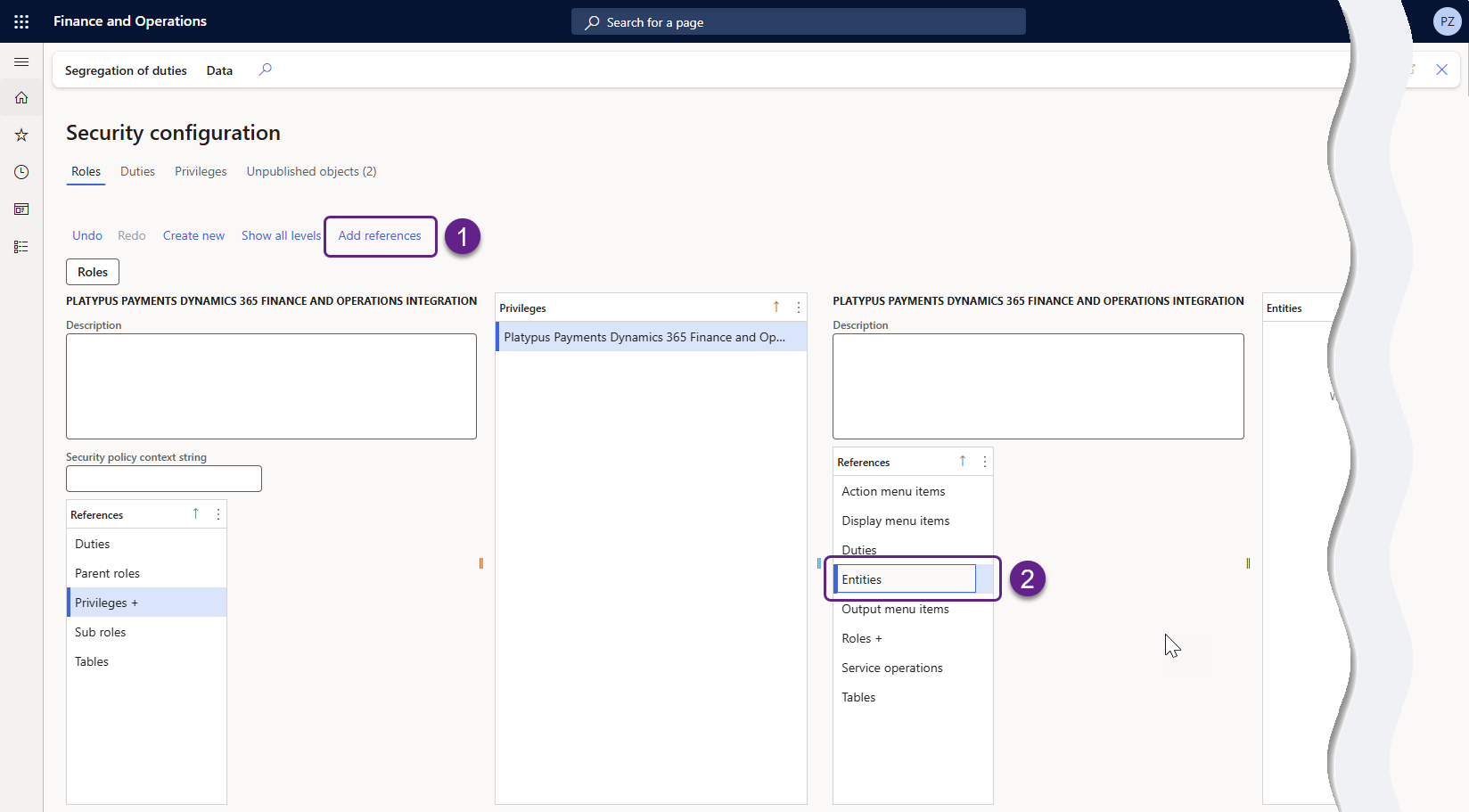The width and height of the screenshot is (1469, 812).
Task: Go to the Home icon in sidebar
Action: tap(21, 98)
